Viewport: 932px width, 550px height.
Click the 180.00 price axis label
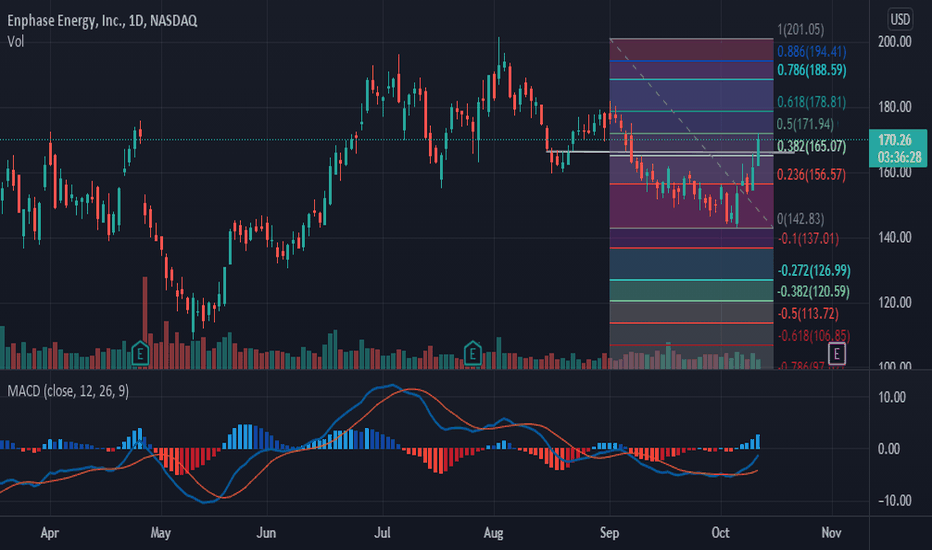[x=895, y=107]
